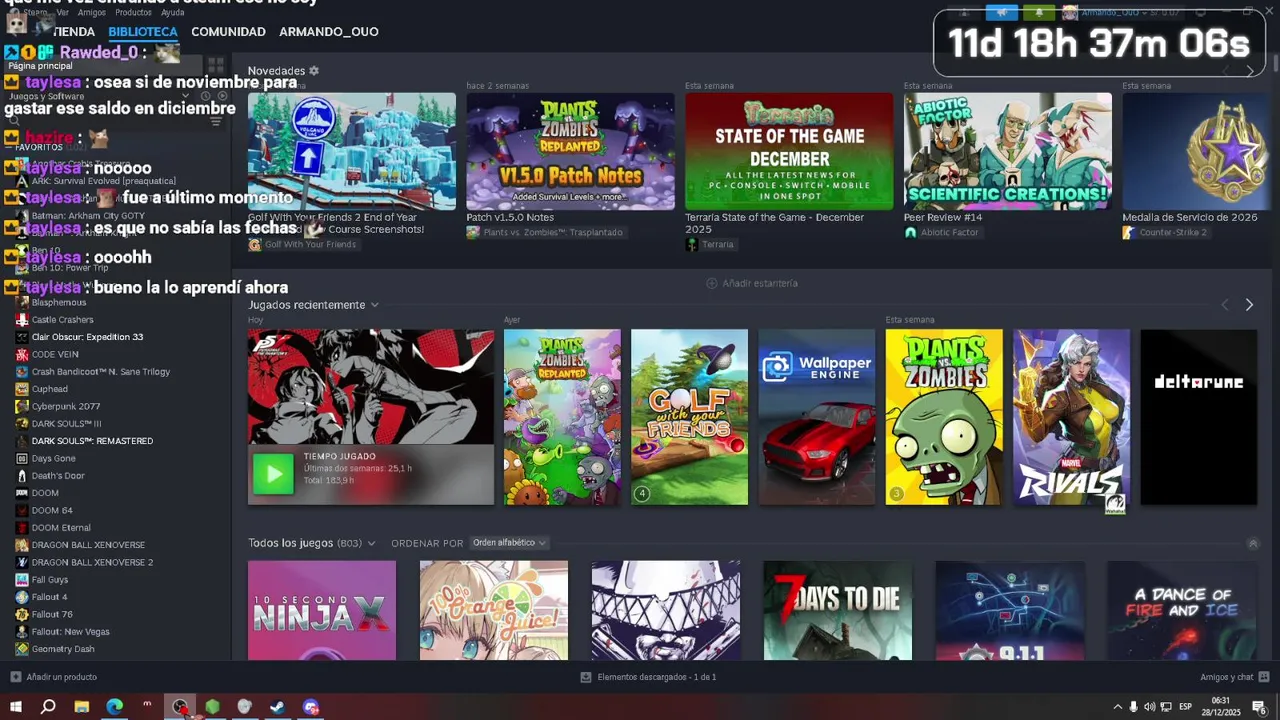1280x720 pixels.
Task: Open the deltarune game cover
Action: [1198, 417]
